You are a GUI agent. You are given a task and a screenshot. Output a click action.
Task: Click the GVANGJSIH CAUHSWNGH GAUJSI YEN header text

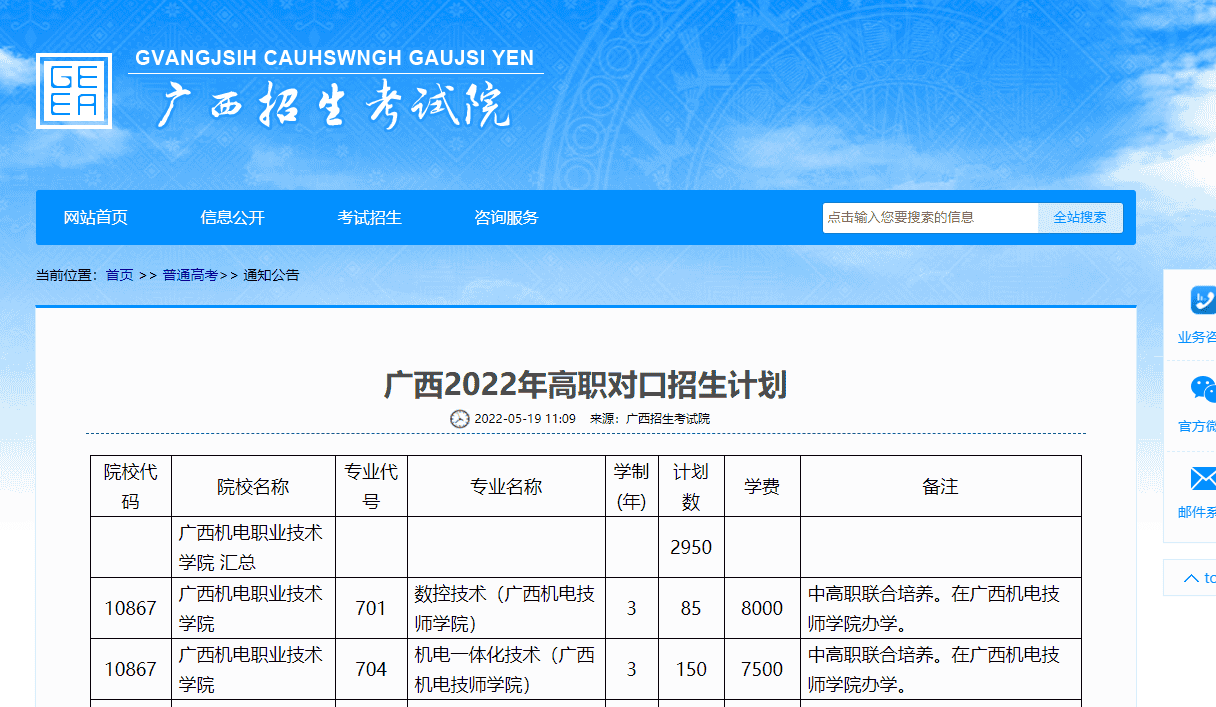(x=335, y=58)
